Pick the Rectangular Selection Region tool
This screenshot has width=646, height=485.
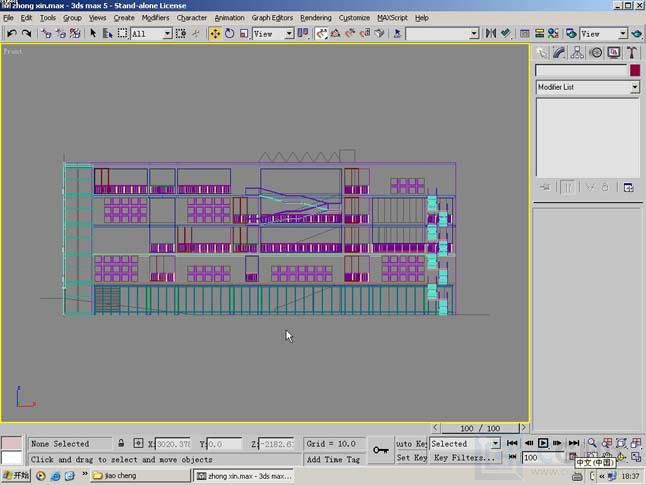(x=122, y=33)
